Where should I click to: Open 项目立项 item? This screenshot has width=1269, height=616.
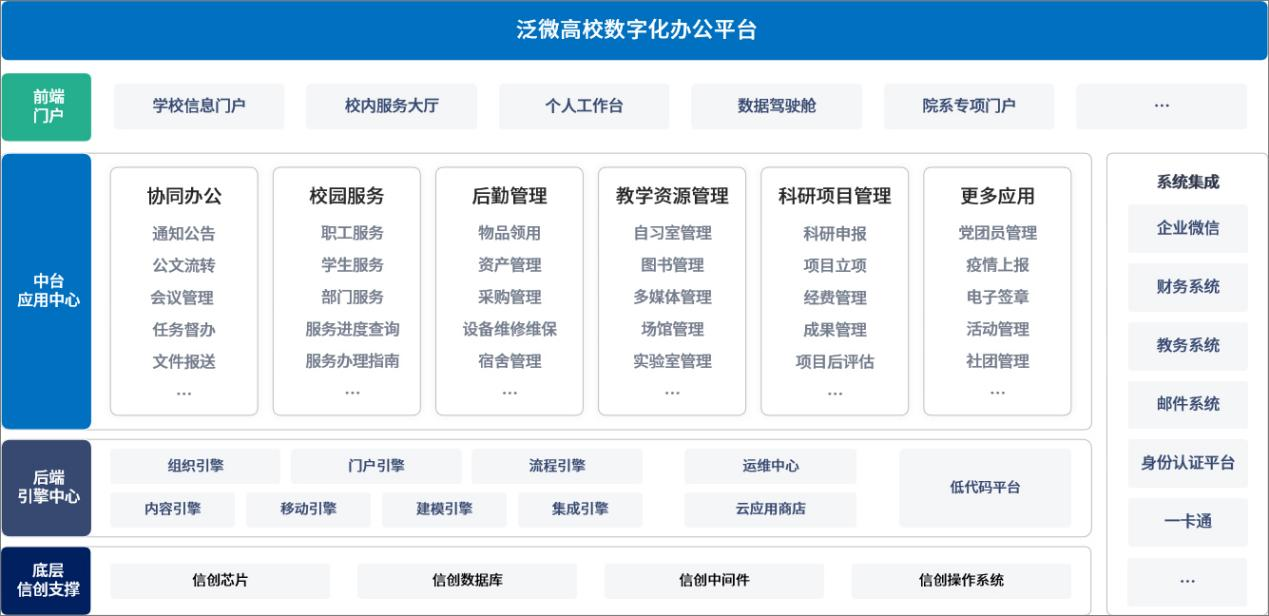point(835,266)
